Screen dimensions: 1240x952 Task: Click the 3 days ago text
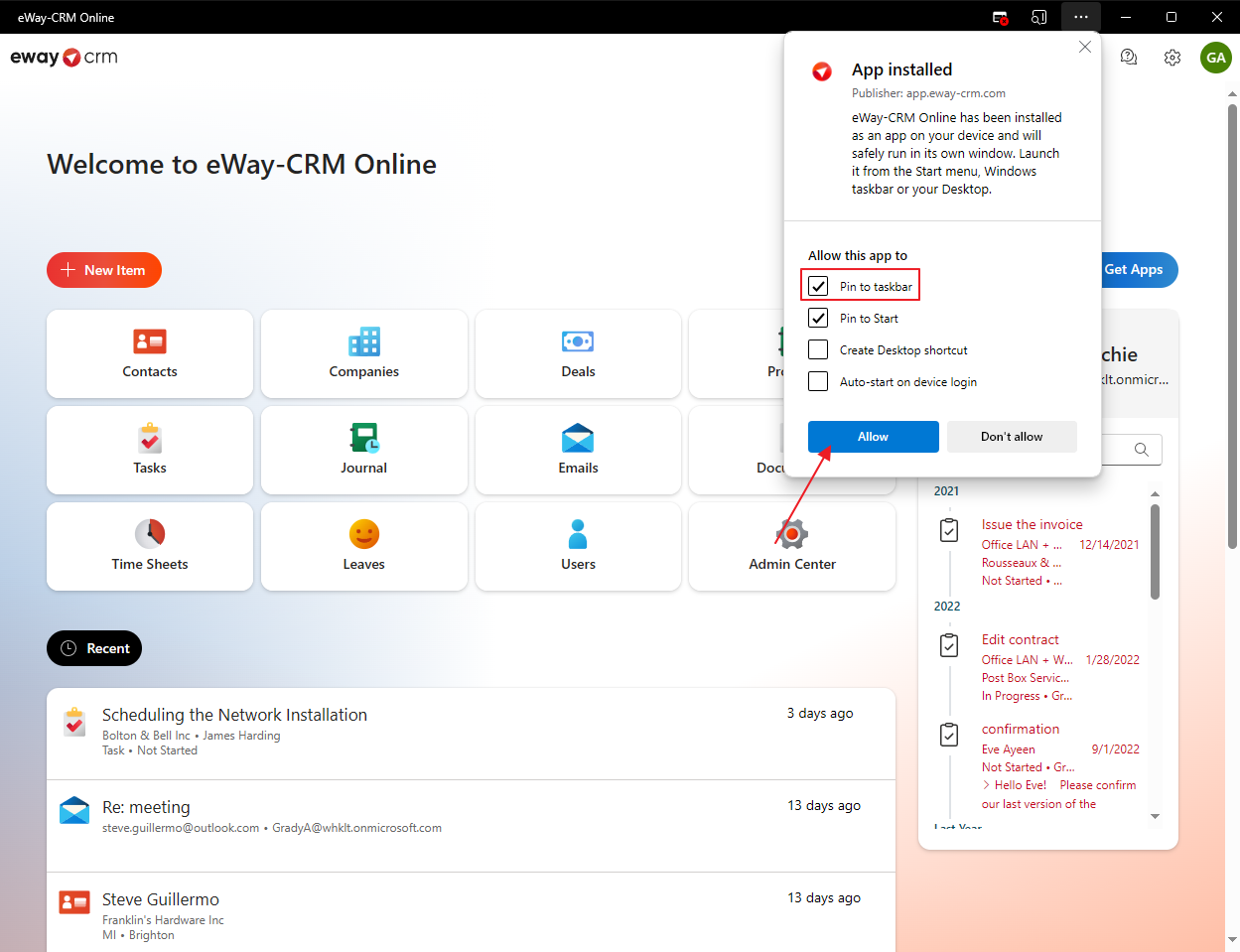[820, 713]
